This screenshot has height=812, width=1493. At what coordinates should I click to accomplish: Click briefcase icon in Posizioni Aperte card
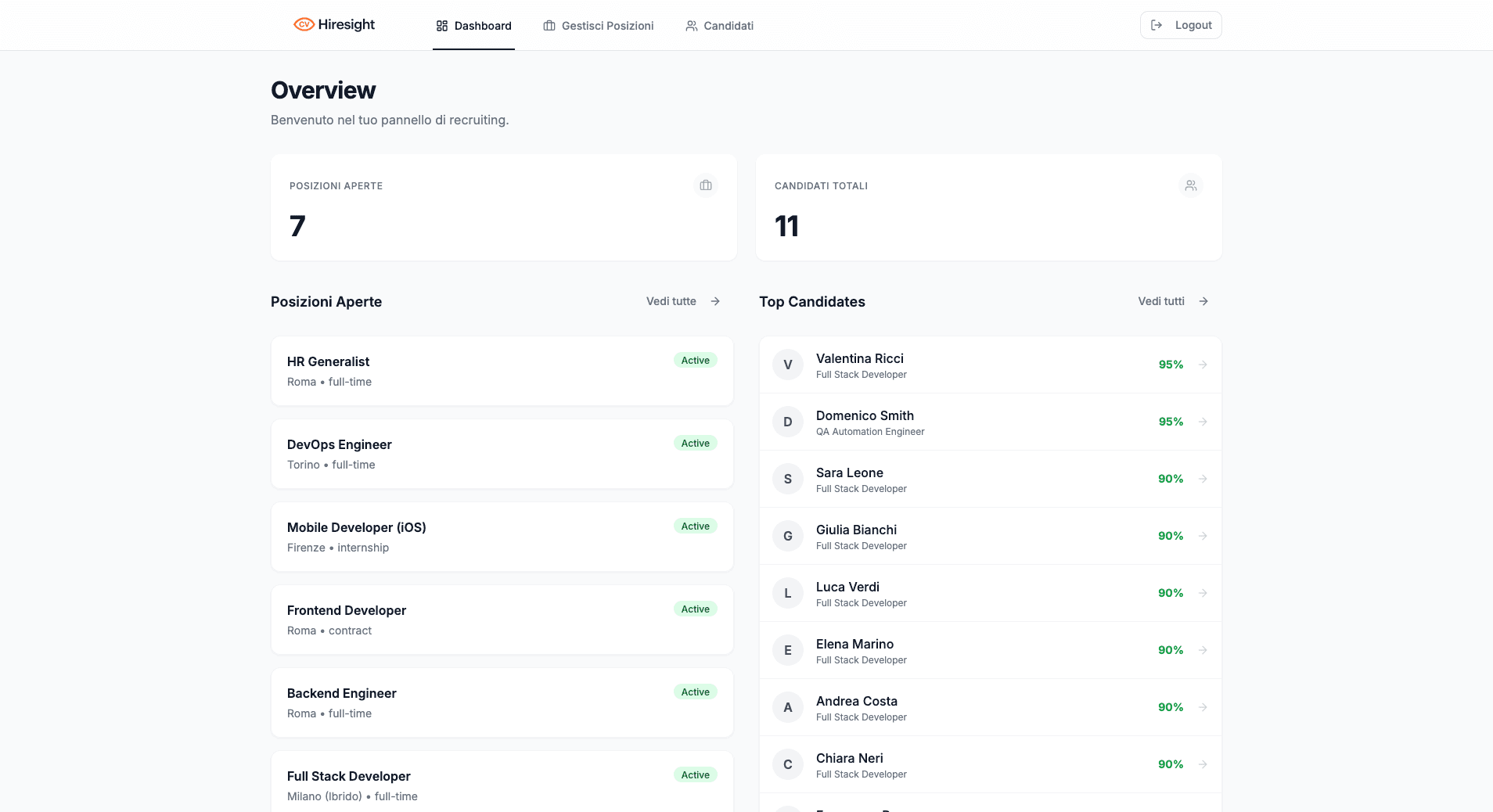tap(706, 185)
